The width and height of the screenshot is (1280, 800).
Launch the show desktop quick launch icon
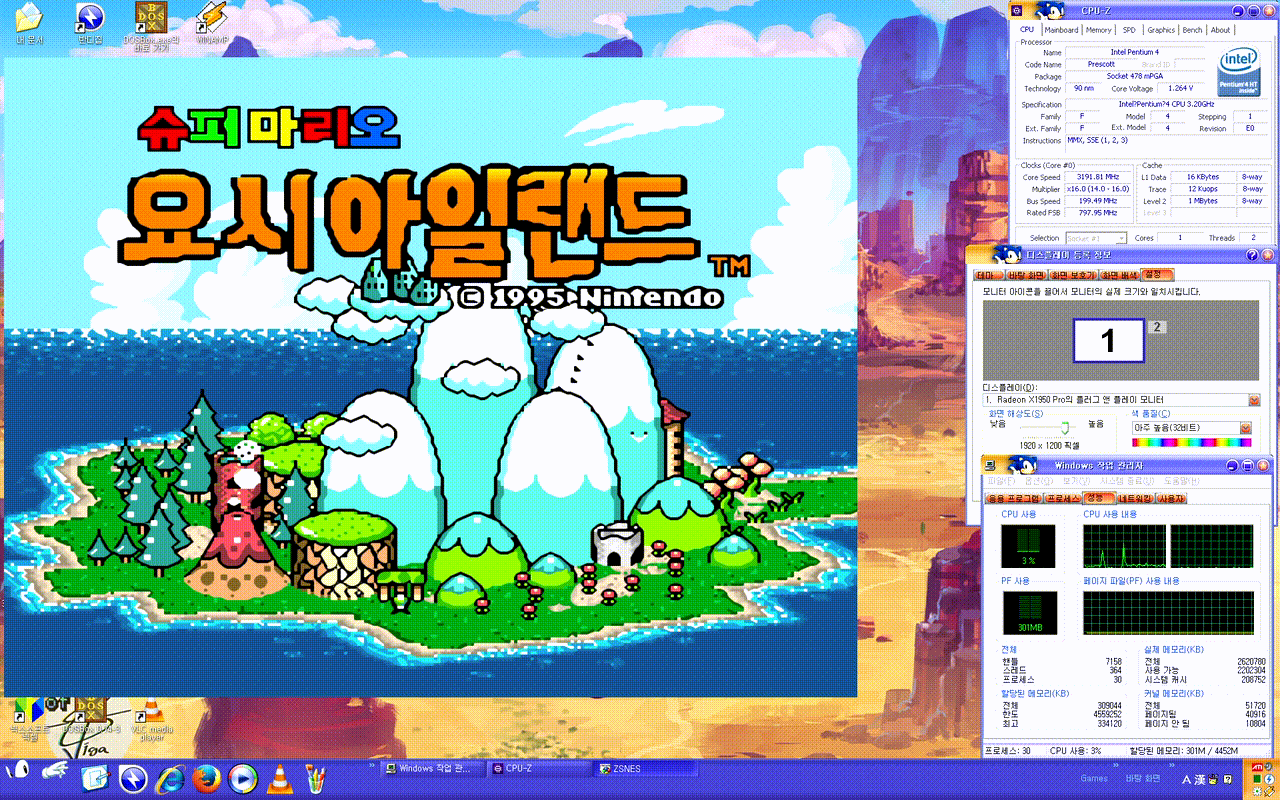pos(95,777)
